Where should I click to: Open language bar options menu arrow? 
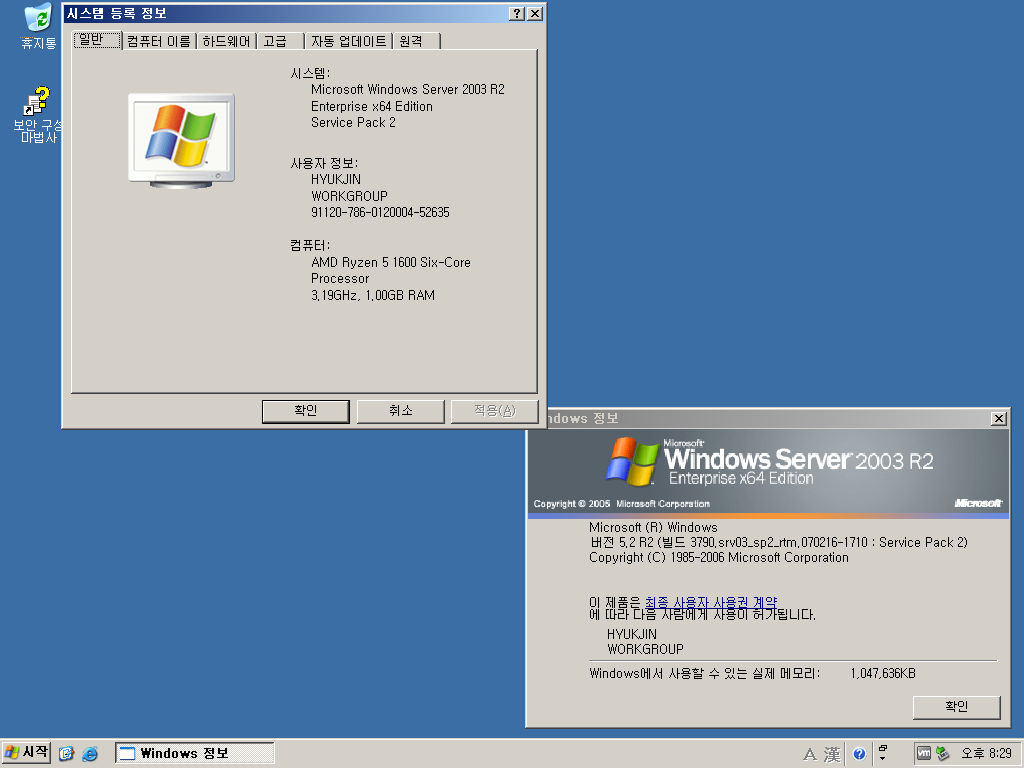[x=883, y=758]
